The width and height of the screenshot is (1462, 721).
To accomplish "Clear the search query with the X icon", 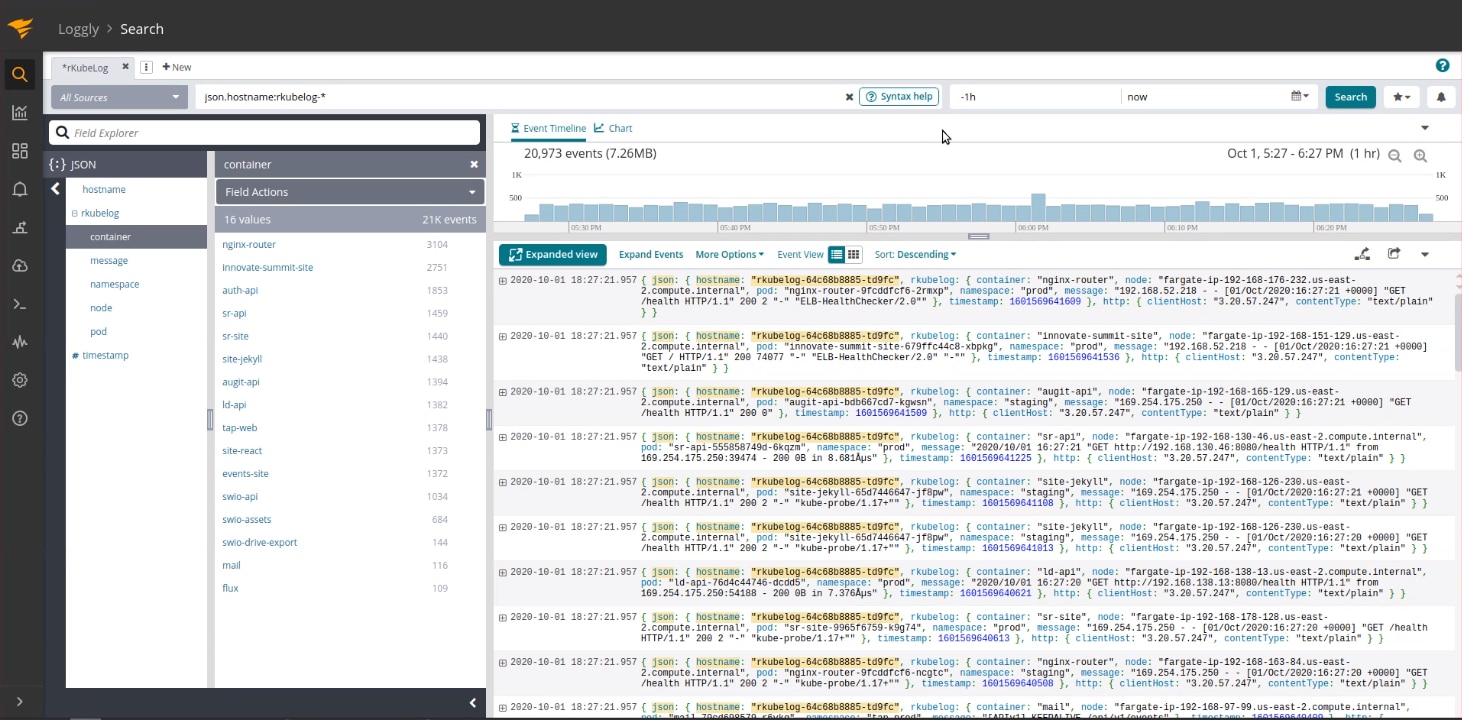I will tap(849, 97).
